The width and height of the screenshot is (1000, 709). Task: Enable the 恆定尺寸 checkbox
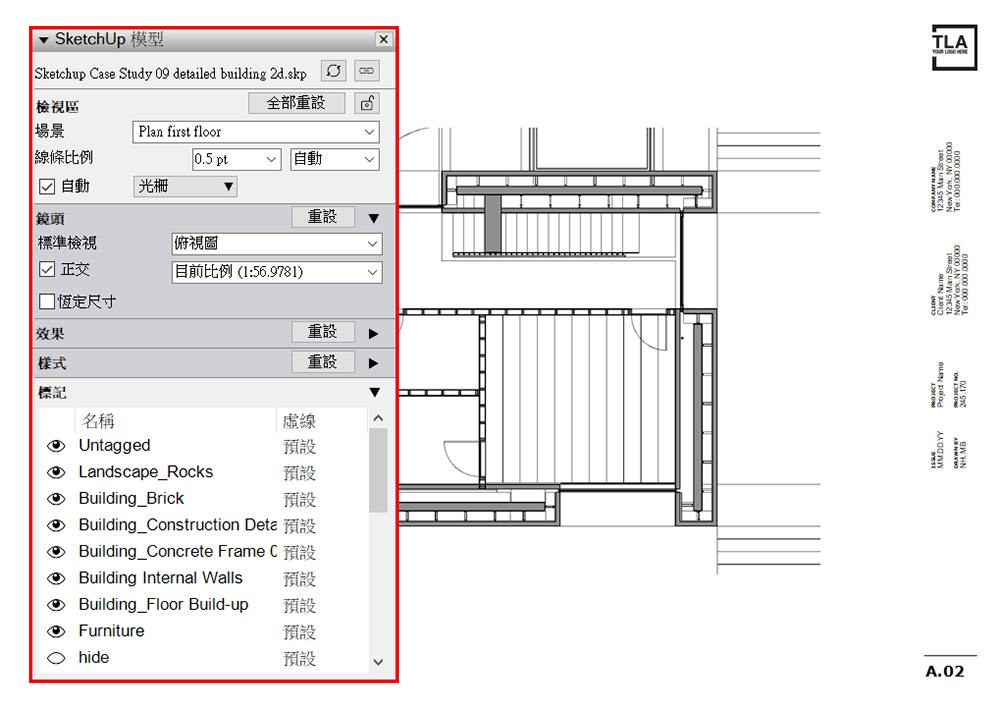tap(47, 301)
